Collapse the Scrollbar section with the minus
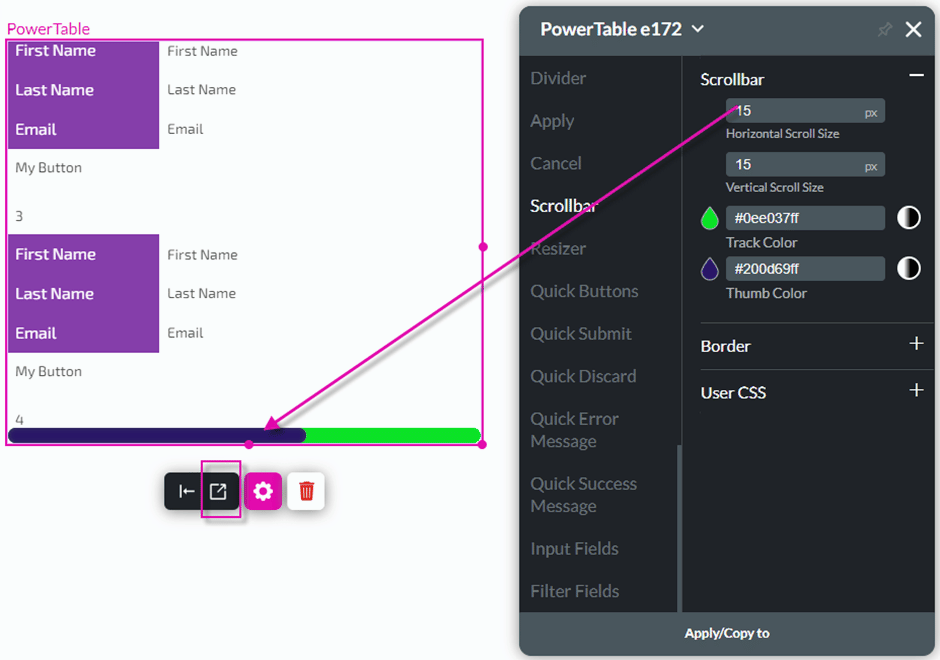This screenshot has width=940, height=660. (x=916, y=74)
